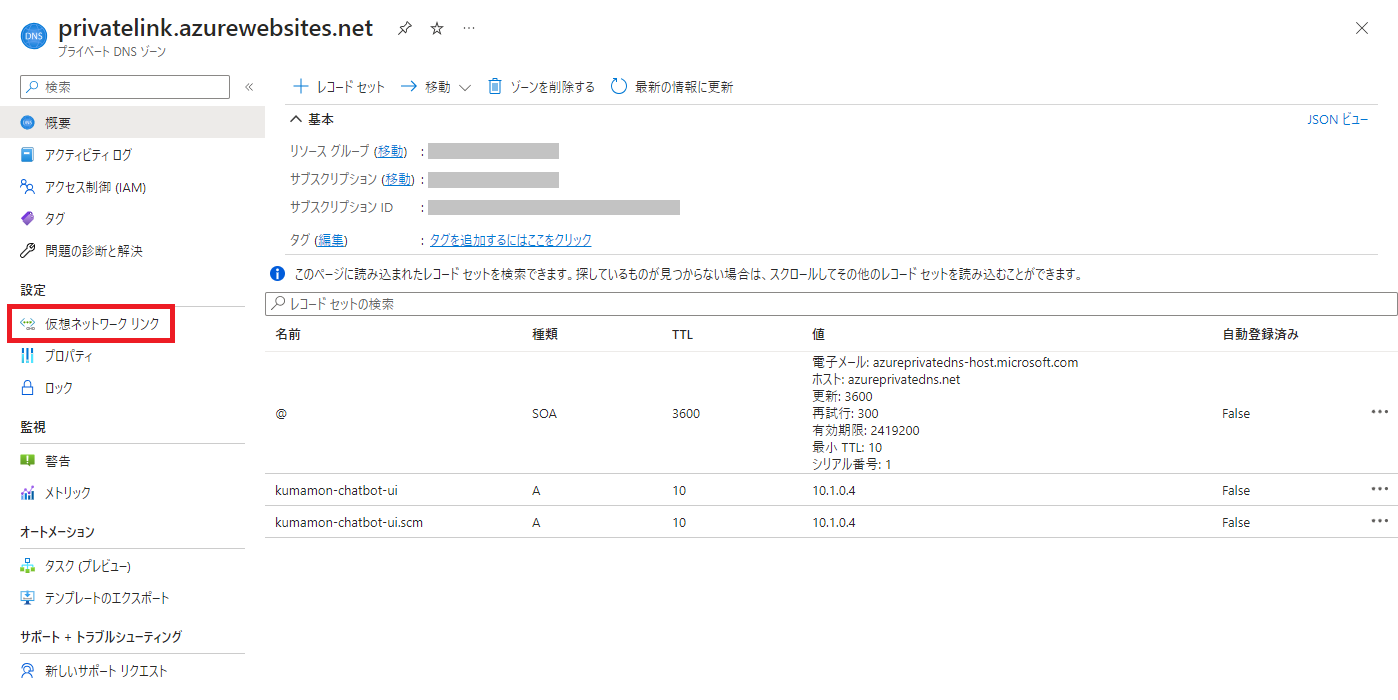Screen dimensions: 1398x700
Task: Click the レコード セットの検索 field
Action: (x=830, y=304)
